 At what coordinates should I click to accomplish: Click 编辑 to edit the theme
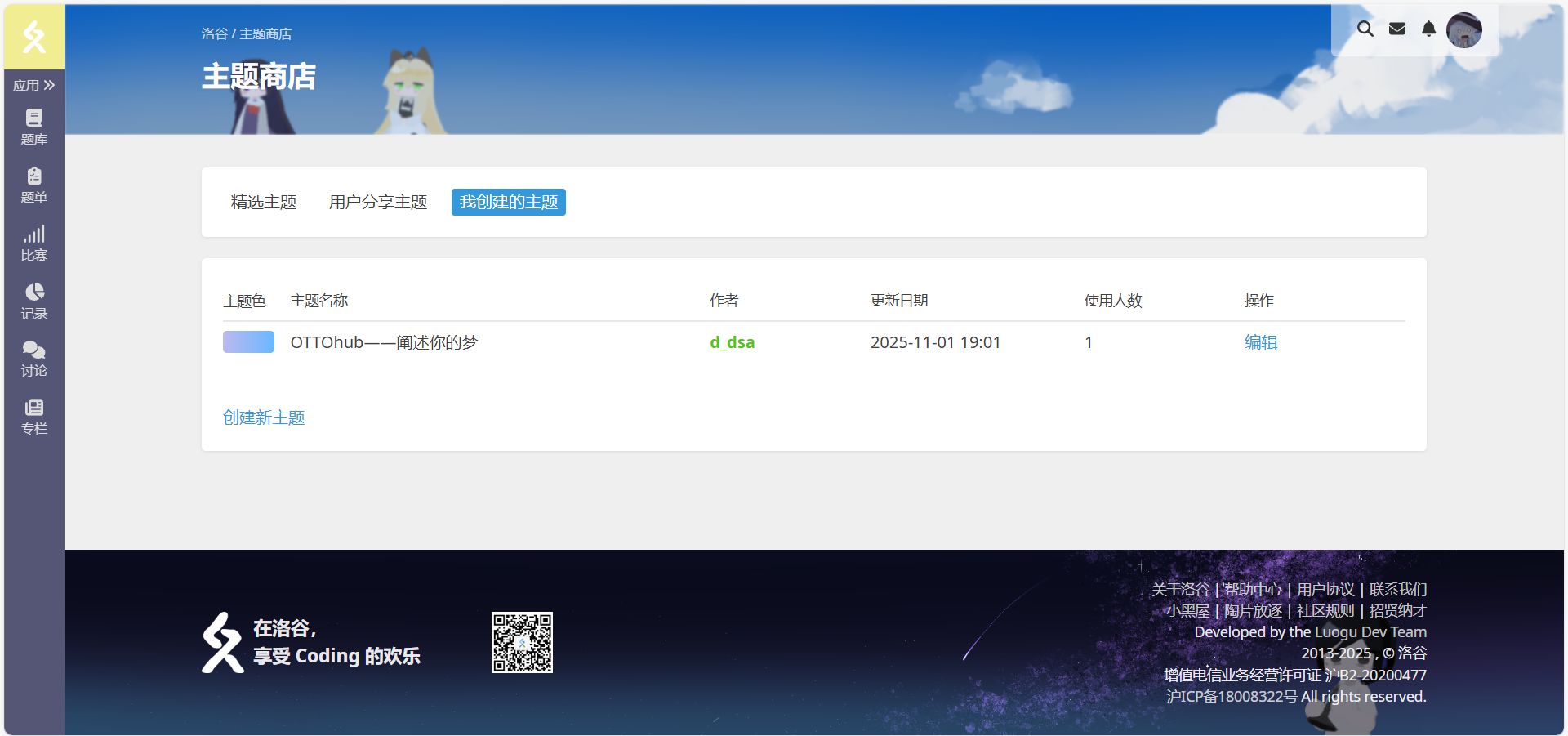tap(1260, 342)
